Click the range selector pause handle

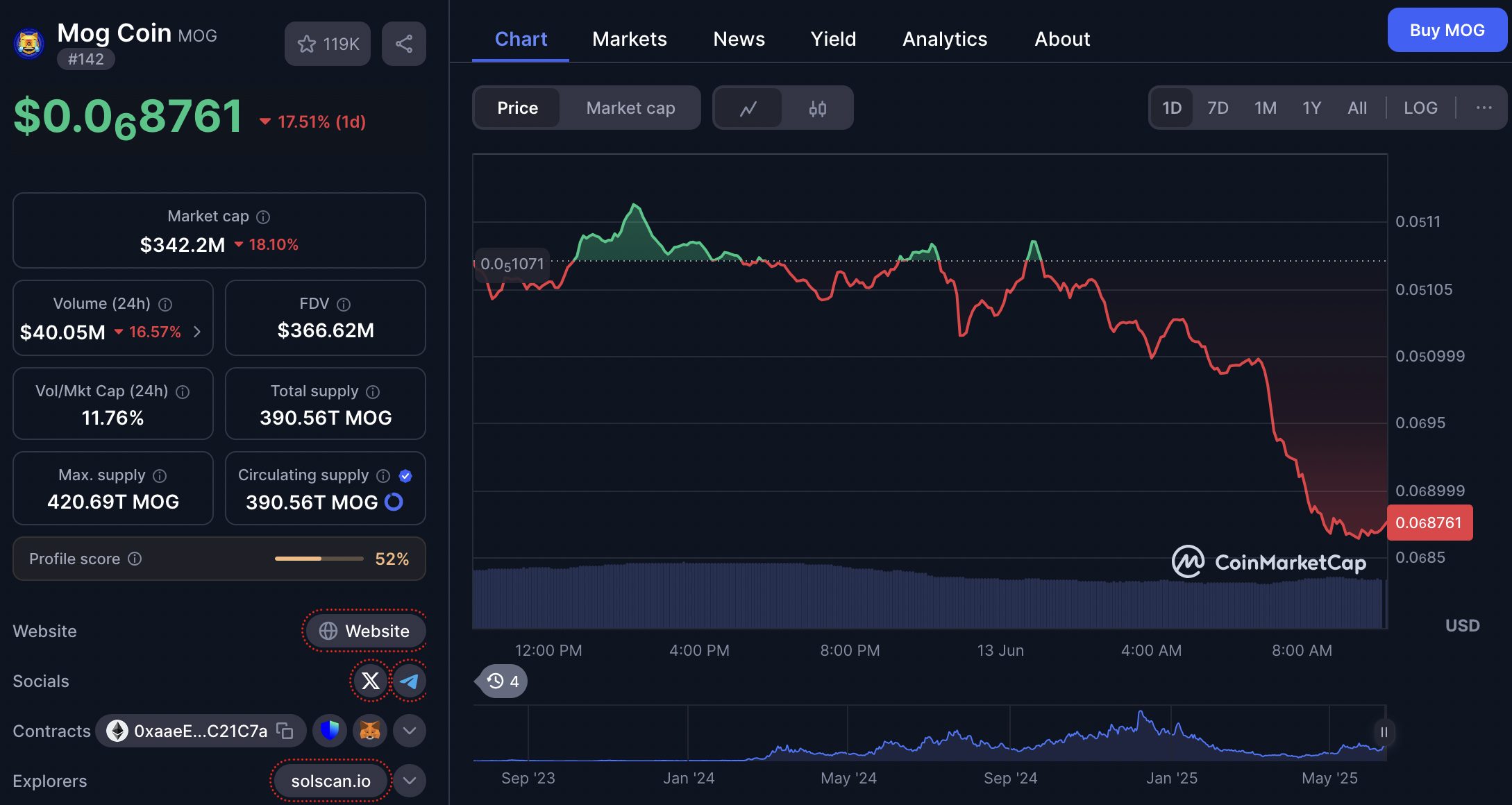[x=1384, y=732]
